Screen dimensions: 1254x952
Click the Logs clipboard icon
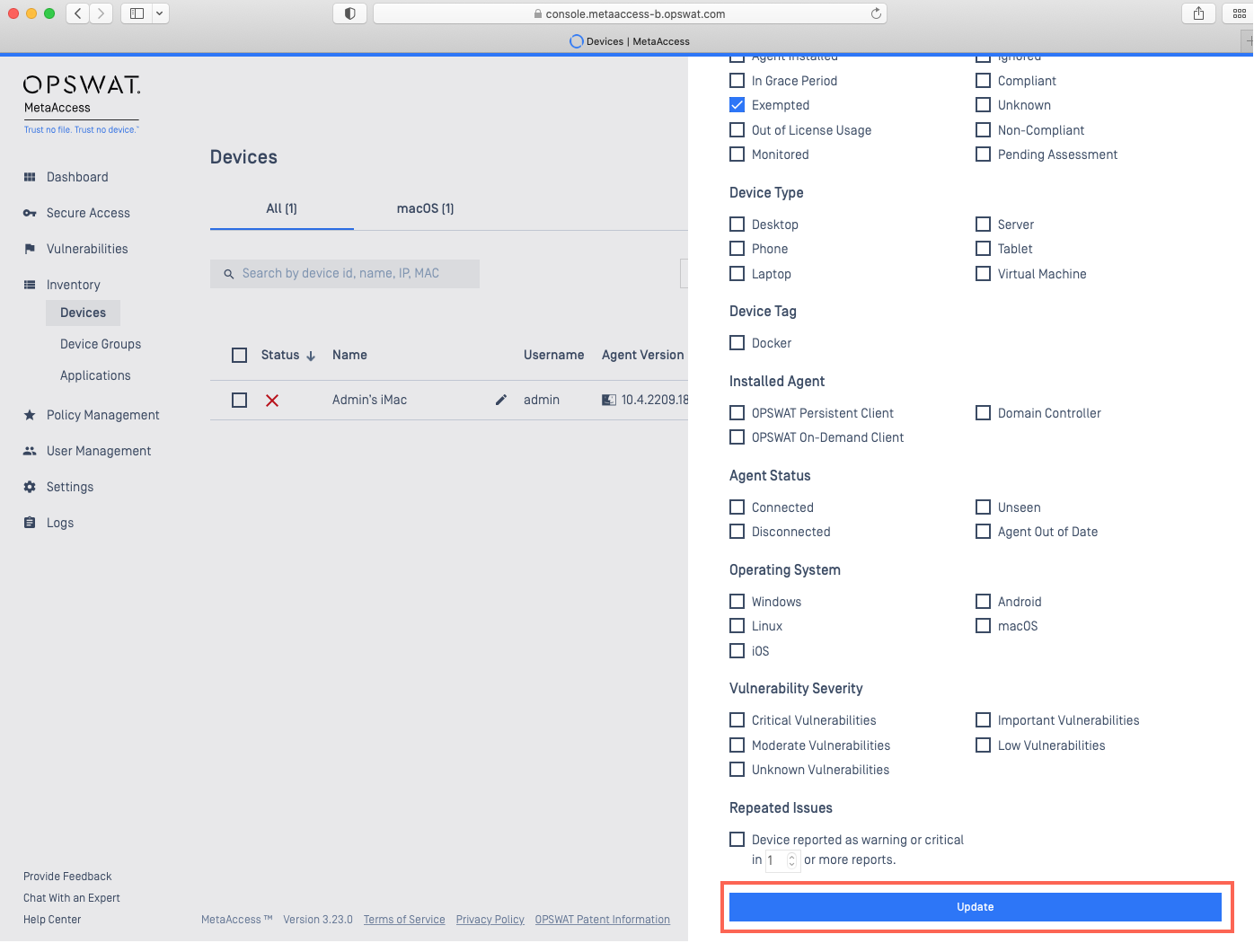[x=30, y=523]
